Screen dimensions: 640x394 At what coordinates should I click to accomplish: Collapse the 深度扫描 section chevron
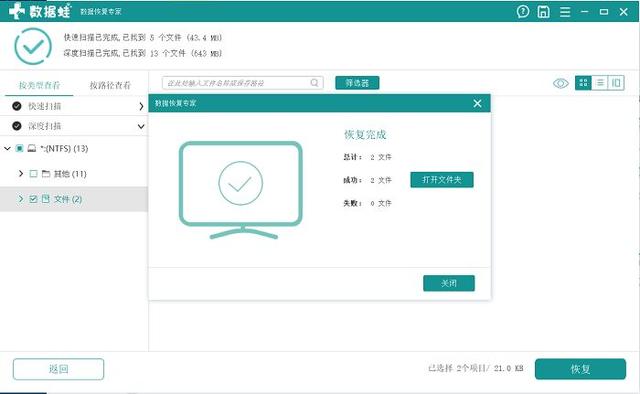pyautogui.click(x=141, y=127)
